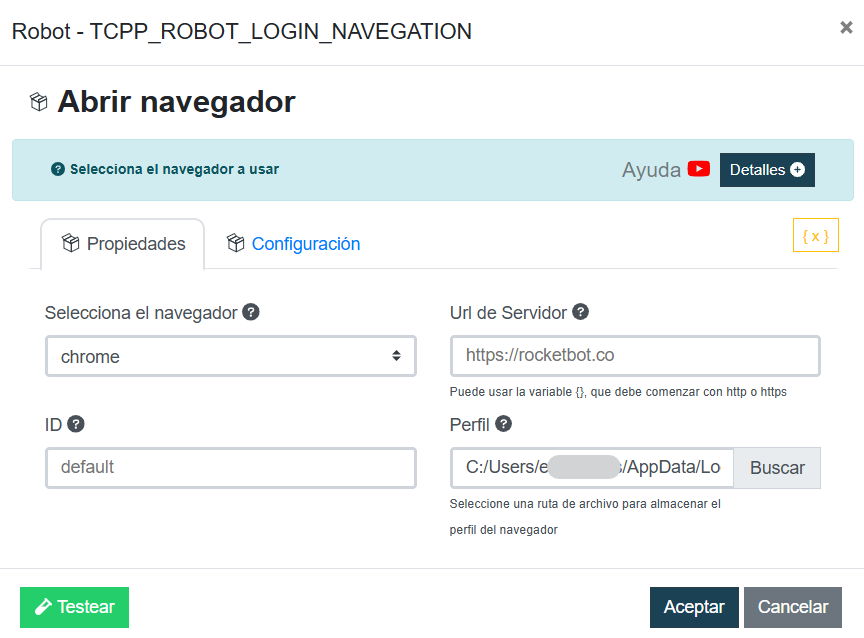
Task: Click the YouTube help video icon
Action: coord(699,169)
